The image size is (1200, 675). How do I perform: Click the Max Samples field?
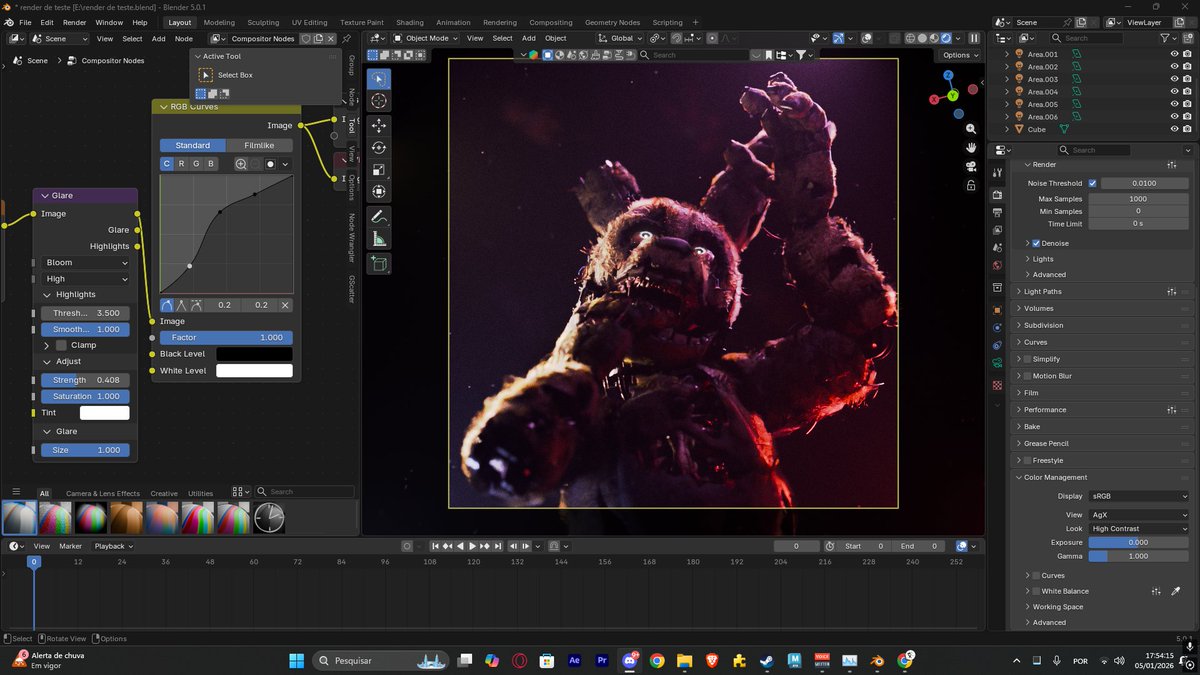click(1138, 199)
